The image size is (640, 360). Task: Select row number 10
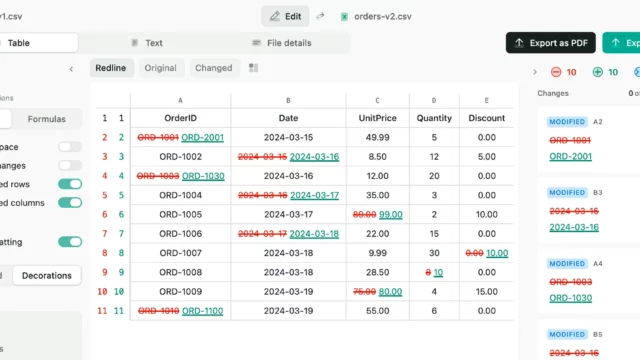pyautogui.click(x=110, y=291)
